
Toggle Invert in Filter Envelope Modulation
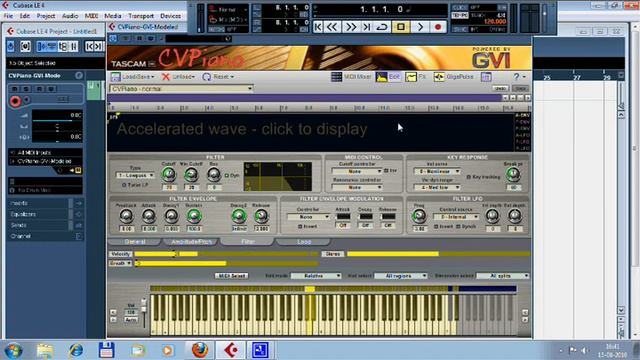(x=300, y=227)
